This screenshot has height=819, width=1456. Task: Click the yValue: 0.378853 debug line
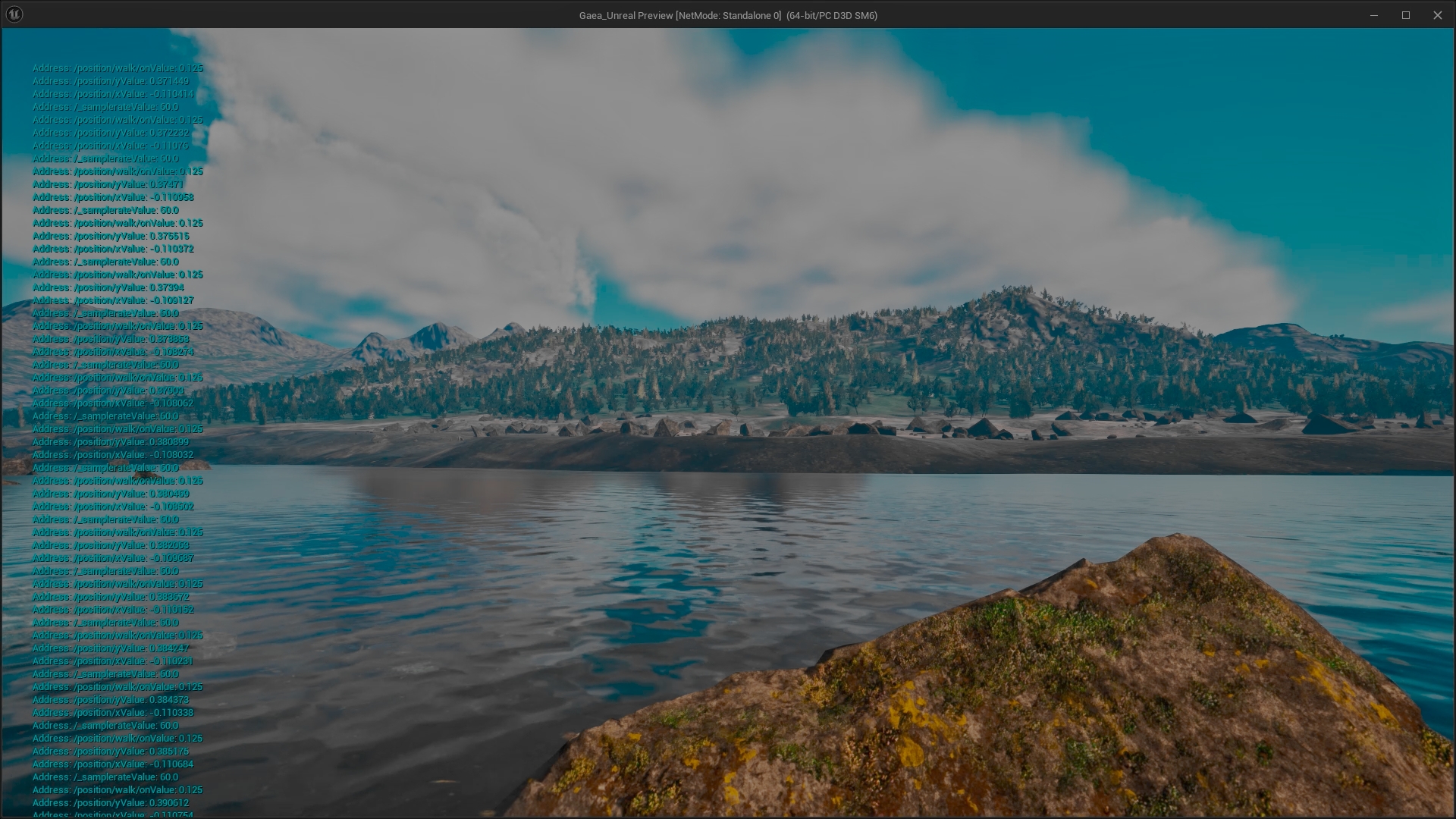point(111,339)
